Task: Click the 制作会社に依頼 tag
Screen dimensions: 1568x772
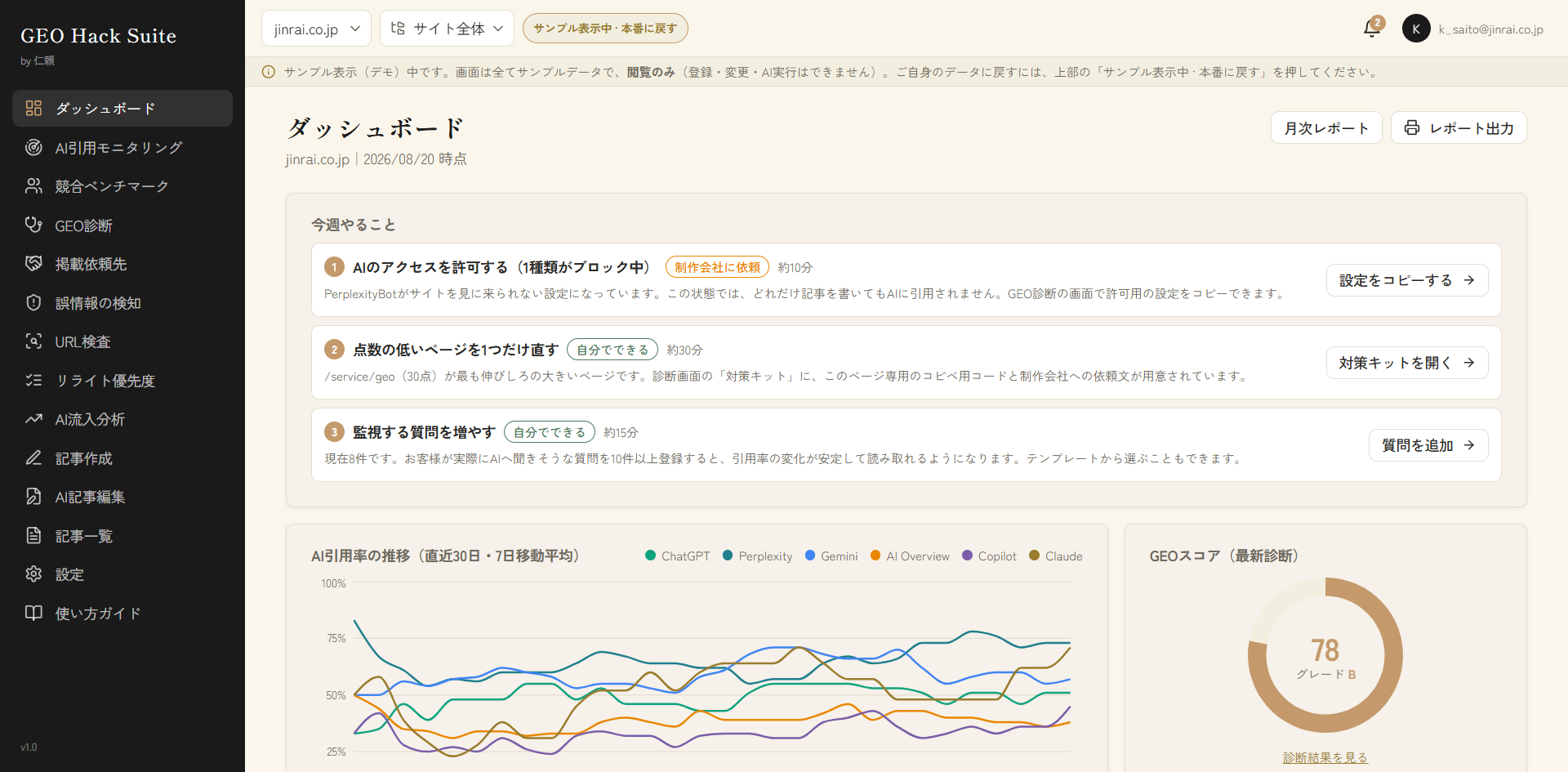Action: (717, 267)
